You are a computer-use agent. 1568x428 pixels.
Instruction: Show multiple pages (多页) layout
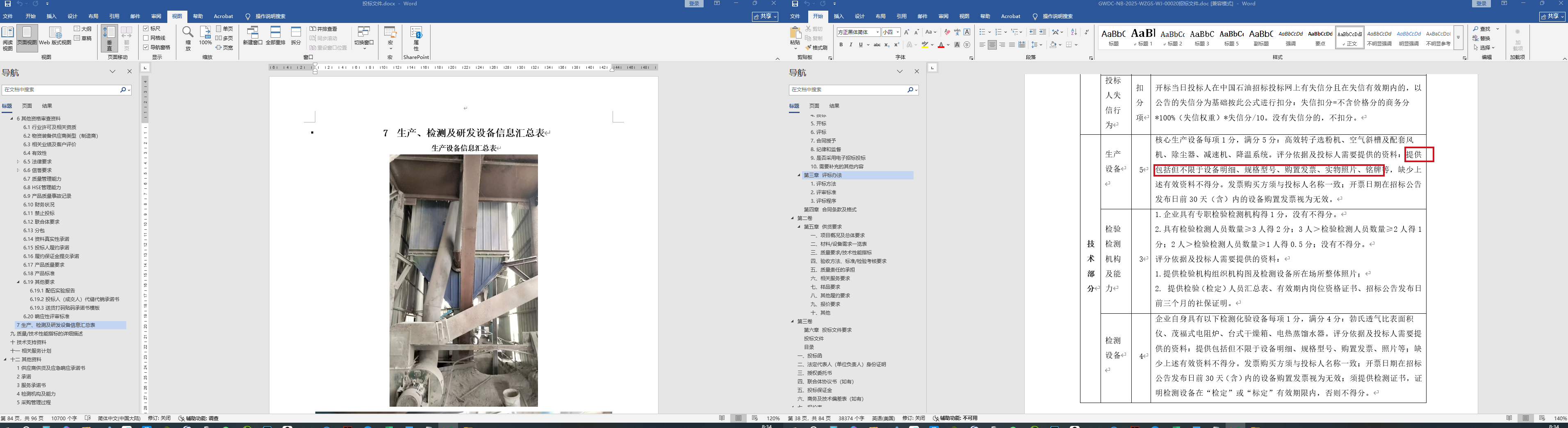225,38
